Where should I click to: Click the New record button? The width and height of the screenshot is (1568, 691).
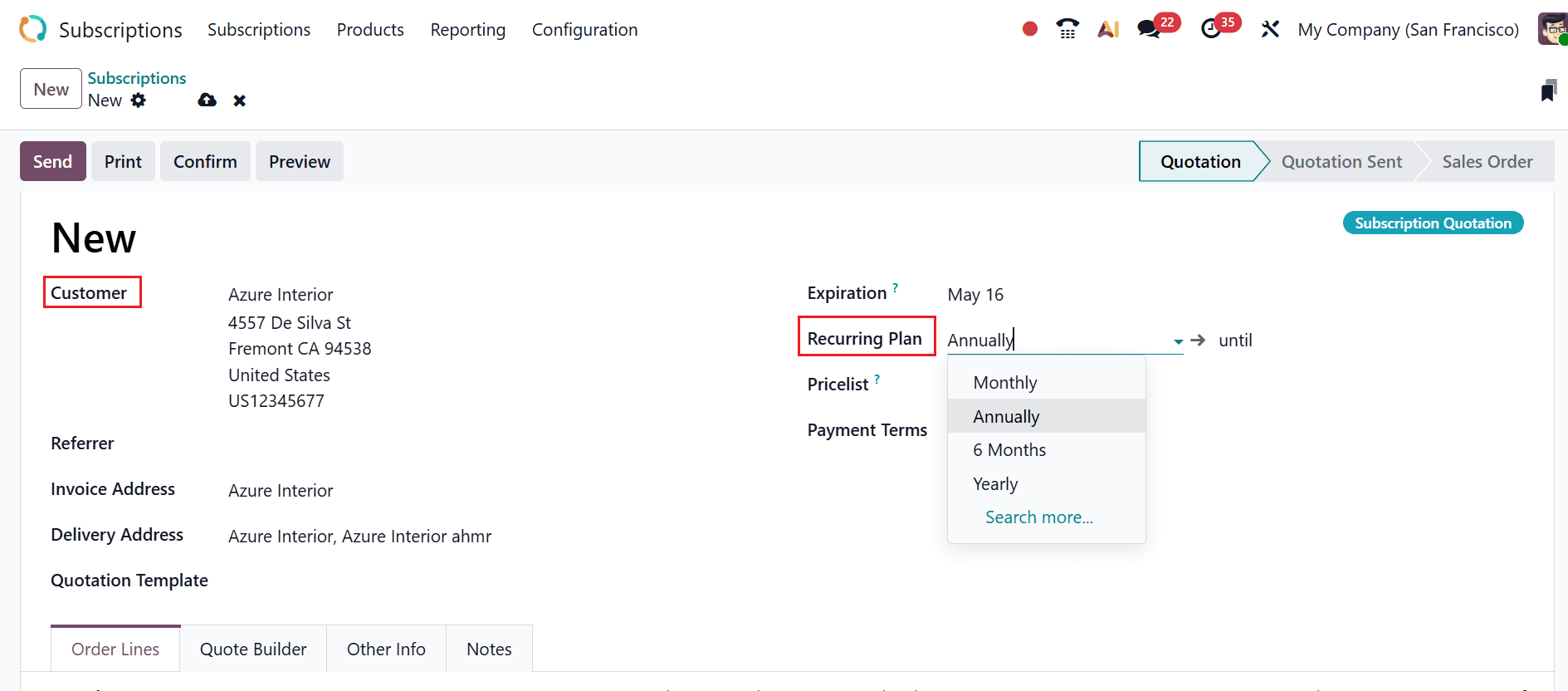(x=51, y=89)
